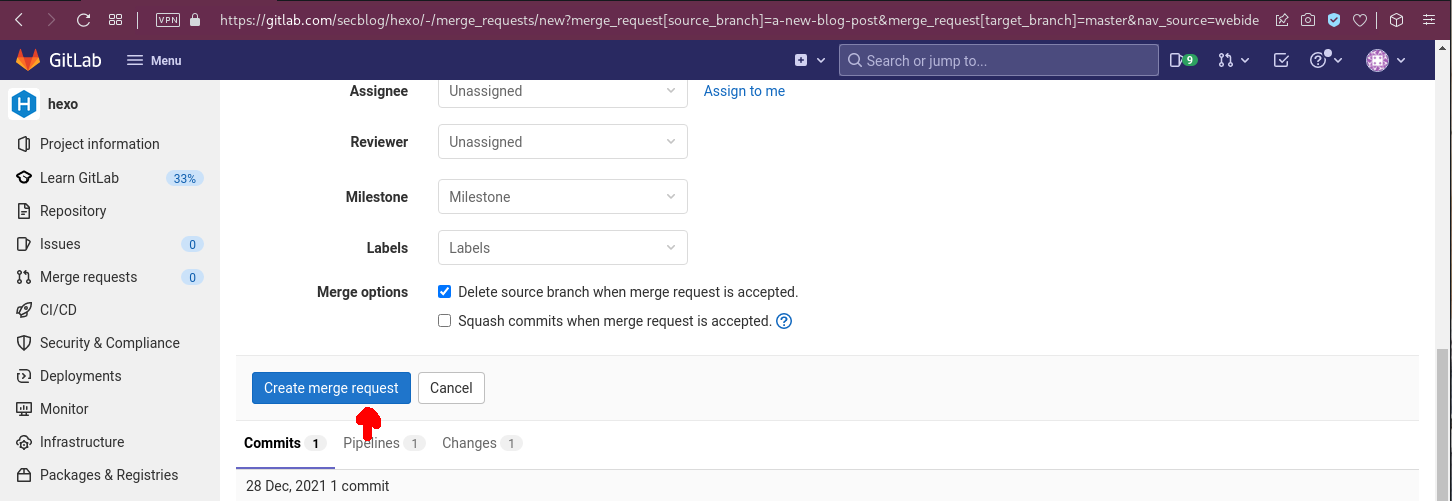Open the Milestone dropdown
Viewport: 1452px width, 501px height.
click(x=562, y=197)
